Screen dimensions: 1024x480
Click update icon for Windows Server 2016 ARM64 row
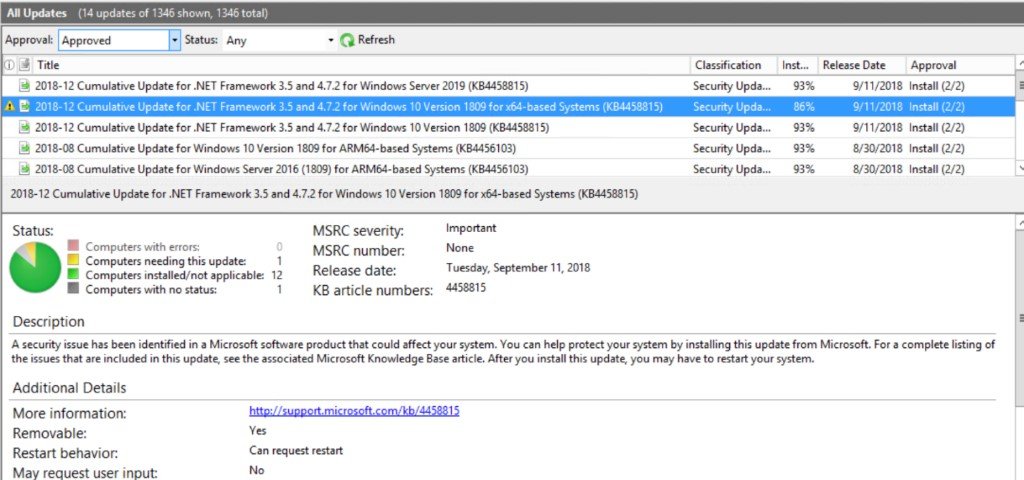click(25, 169)
